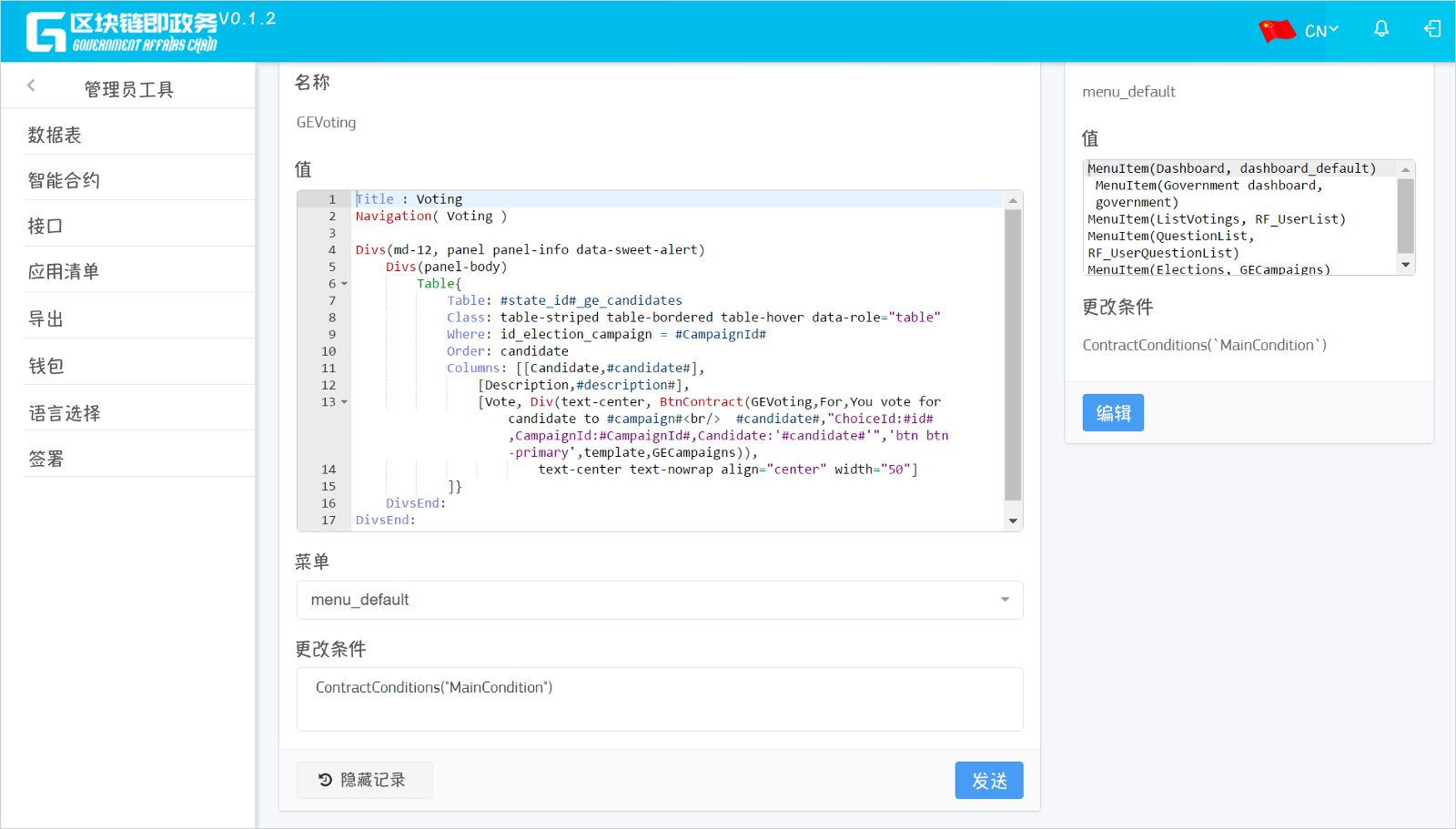Viewport: 1456px width, 829px height.
Task: Click the 更改条件 text field
Action: click(660, 699)
